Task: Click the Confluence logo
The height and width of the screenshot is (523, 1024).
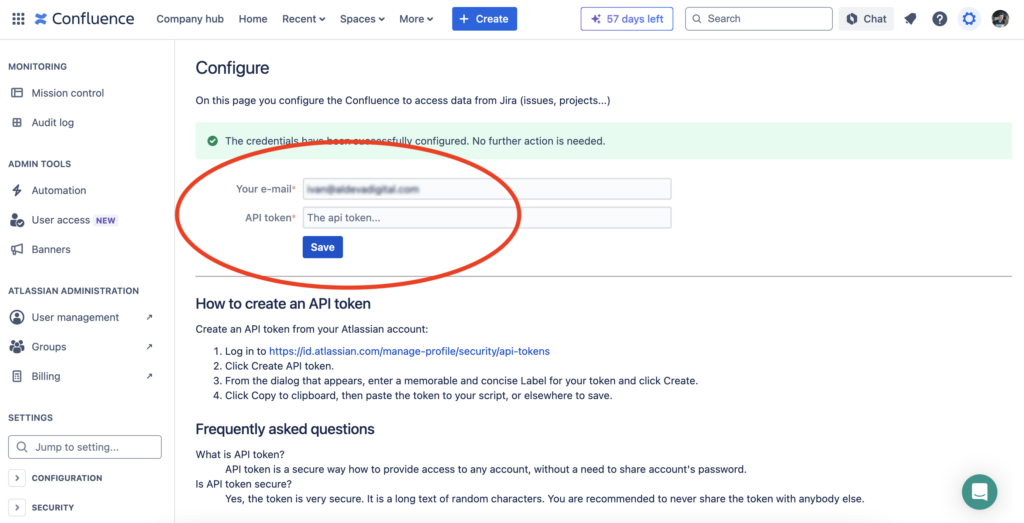Action: [84, 19]
